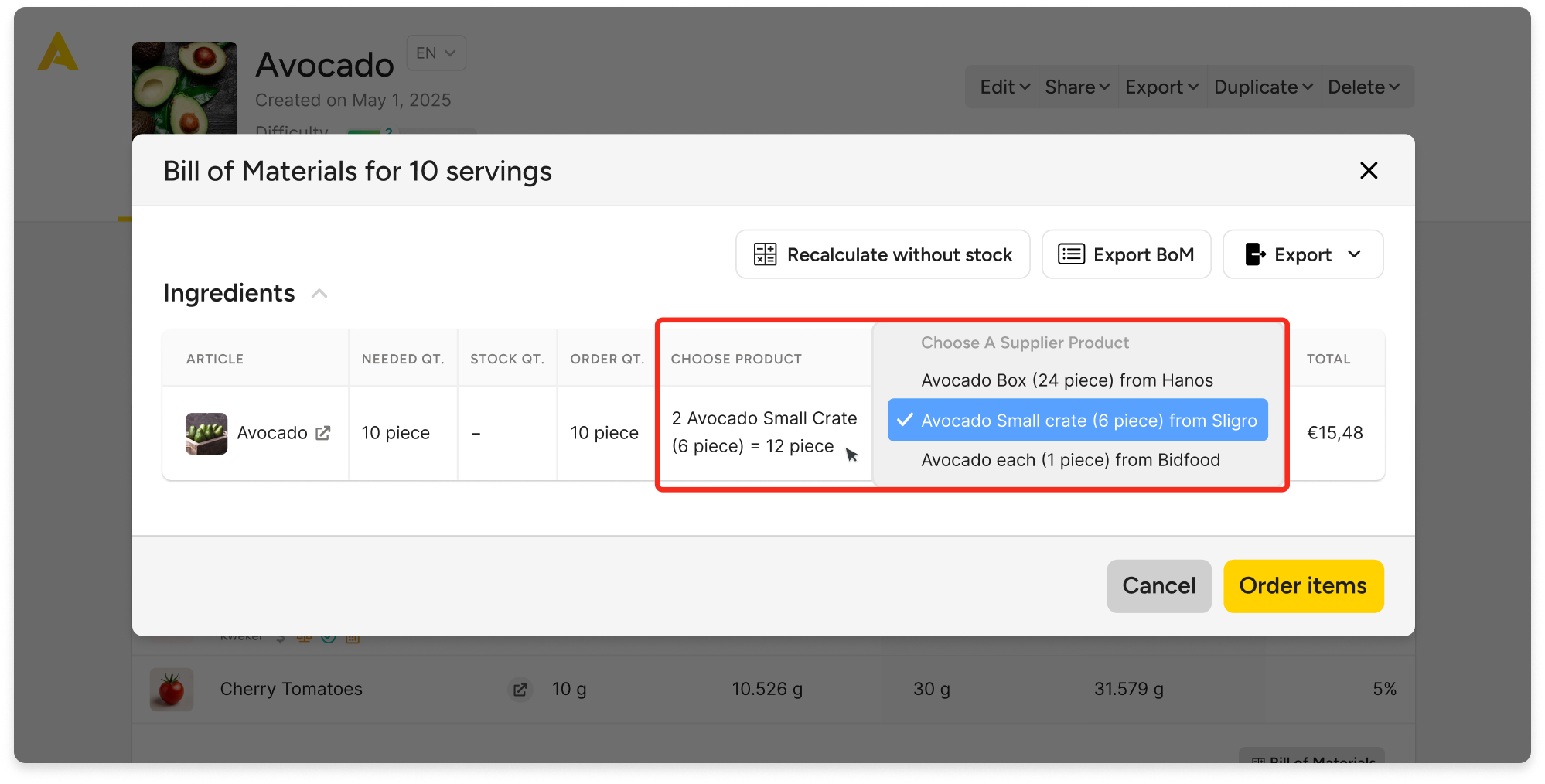Viewport: 1545px width, 784px height.
Task: Click the Export BoM button
Action: pos(1126,254)
